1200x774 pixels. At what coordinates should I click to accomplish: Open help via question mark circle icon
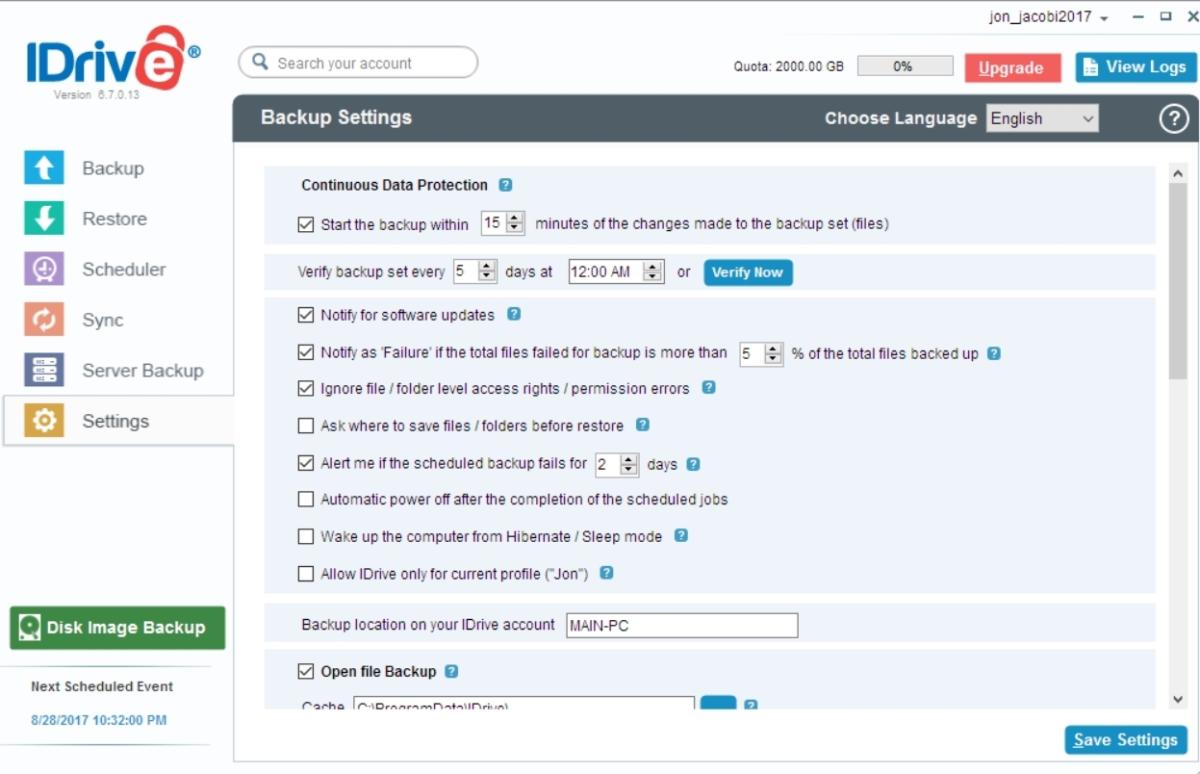(1173, 118)
